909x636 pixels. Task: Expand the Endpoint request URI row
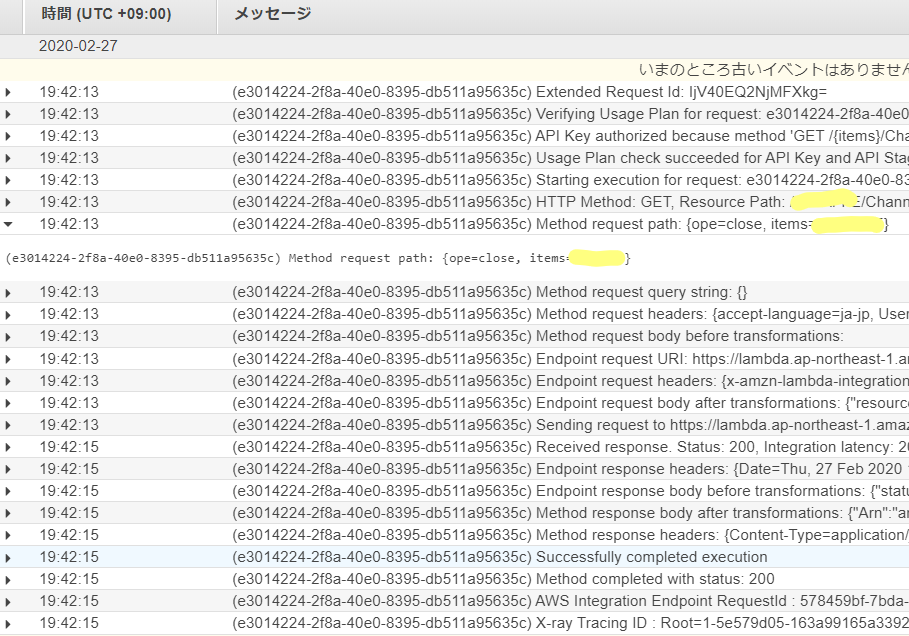tap(8, 359)
